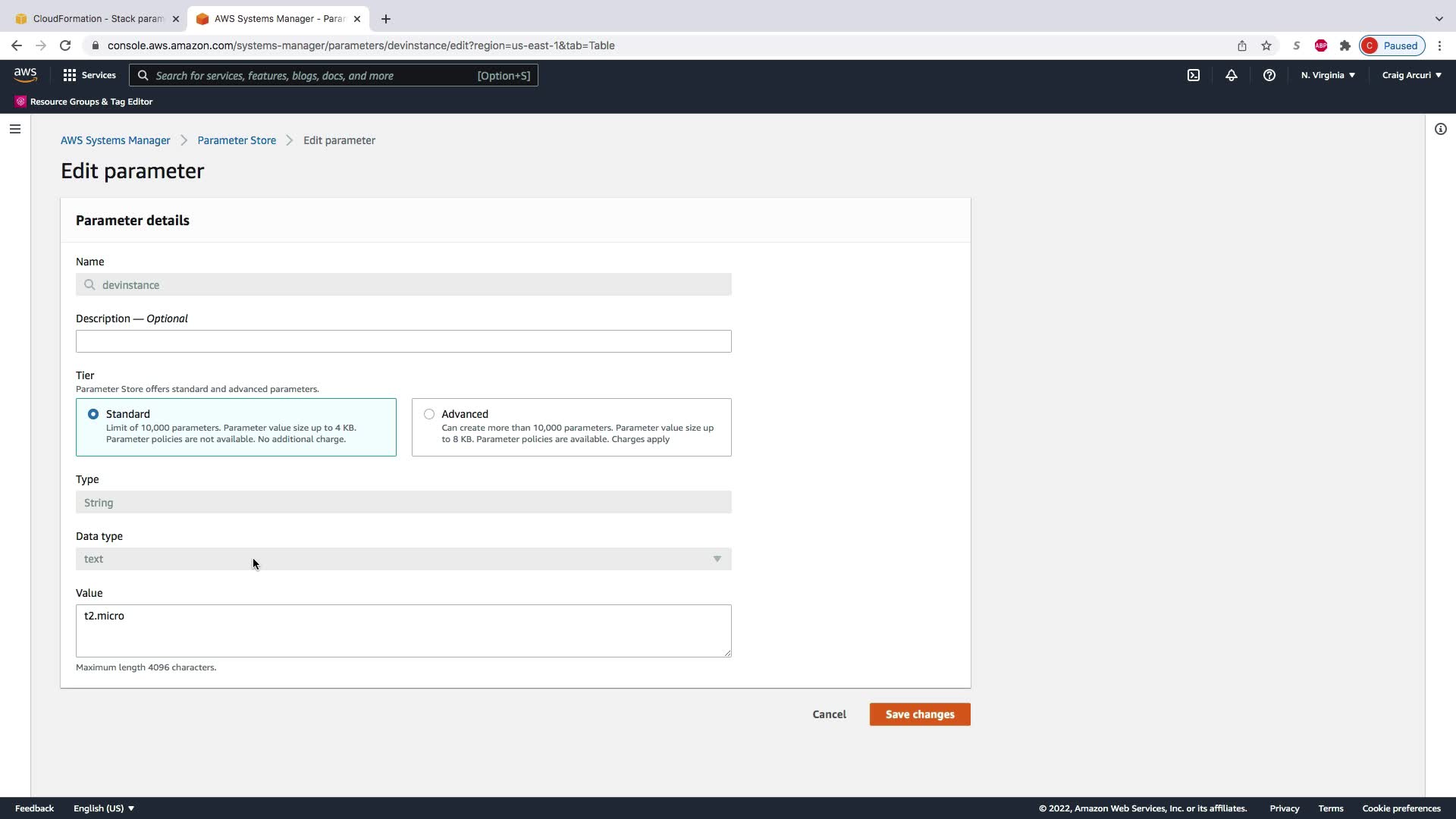This screenshot has width=1456, height=819.
Task: Click into the Description input field
Action: [x=403, y=341]
